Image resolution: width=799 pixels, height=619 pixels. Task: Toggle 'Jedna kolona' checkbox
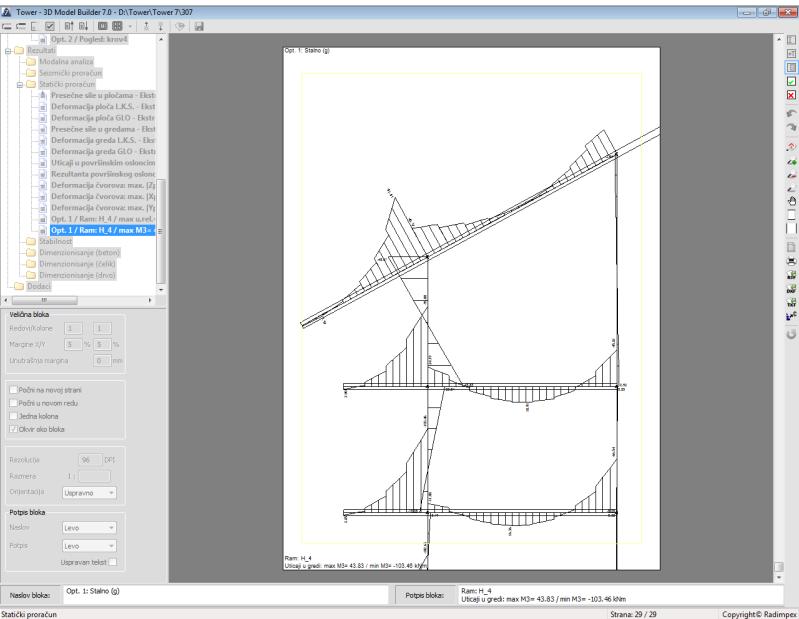click(13, 416)
